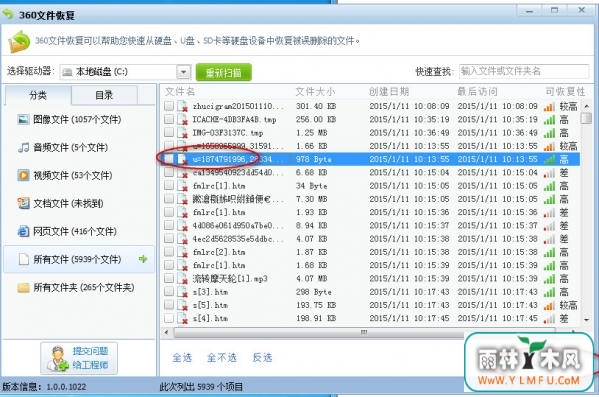Viewport: 599px width, 397px height.
Task: Check the box for s[3].htm
Action: pos(169,292)
